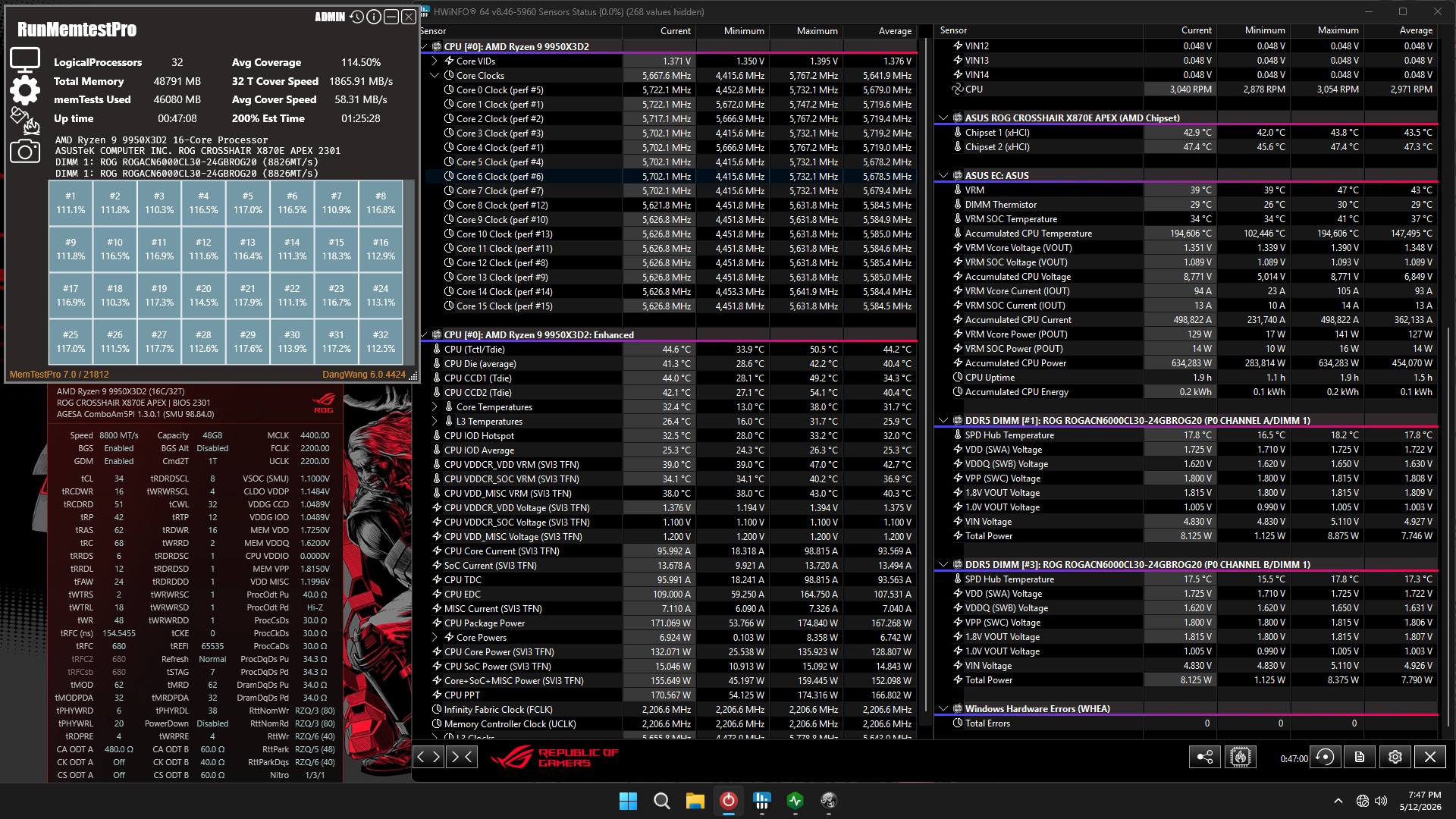This screenshot has height=819, width=1456.
Task: Select the Total Errors WHEA row
Action: (x=1187, y=723)
